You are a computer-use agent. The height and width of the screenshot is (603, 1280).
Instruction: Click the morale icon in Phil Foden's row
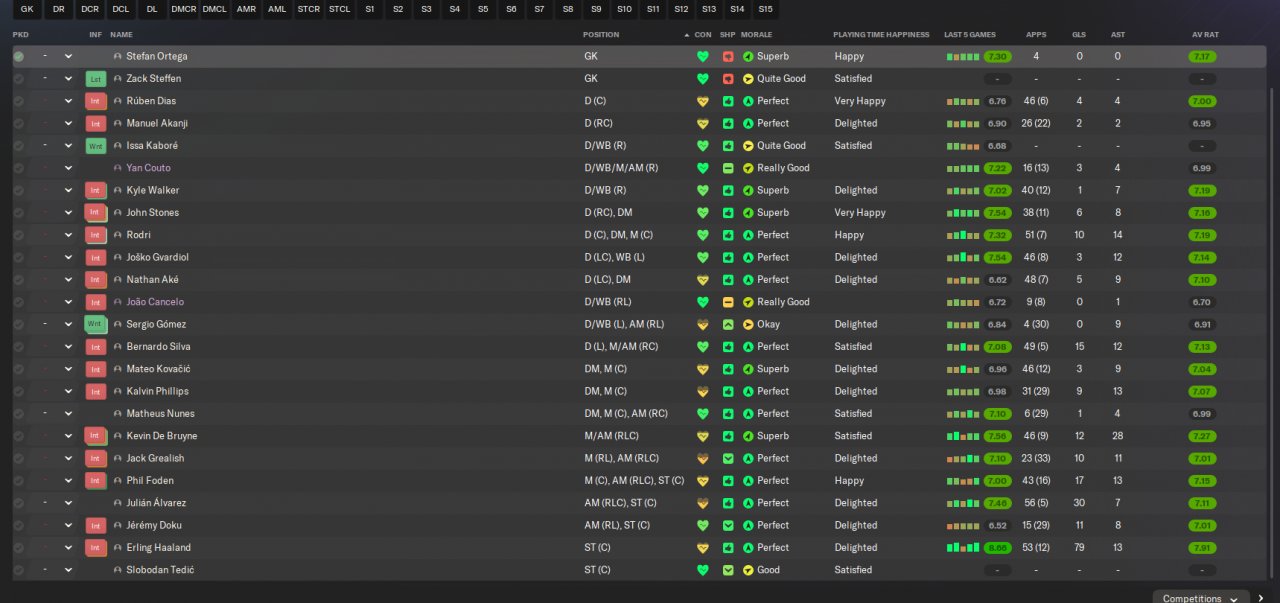[748, 481]
